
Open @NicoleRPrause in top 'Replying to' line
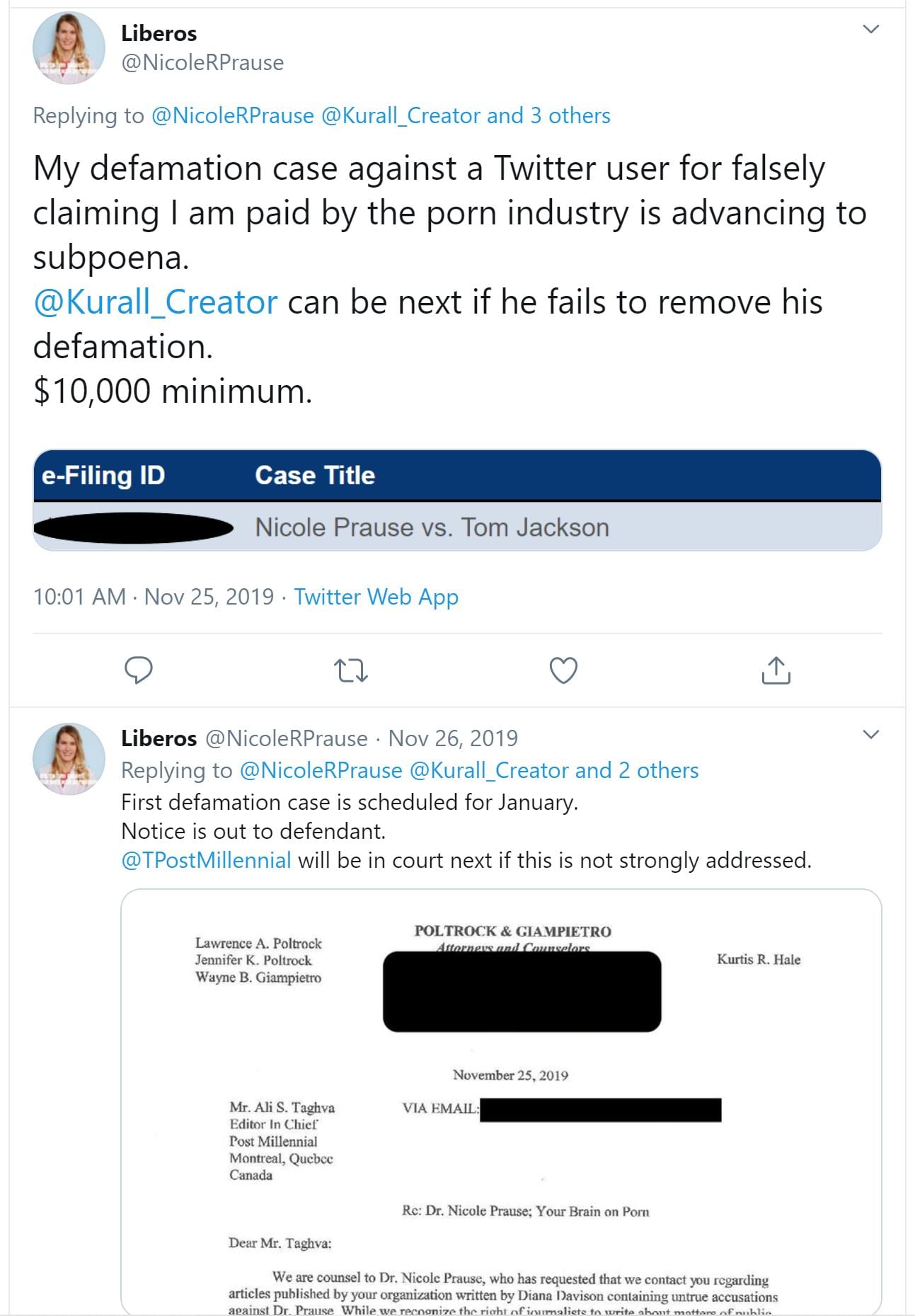point(233,115)
